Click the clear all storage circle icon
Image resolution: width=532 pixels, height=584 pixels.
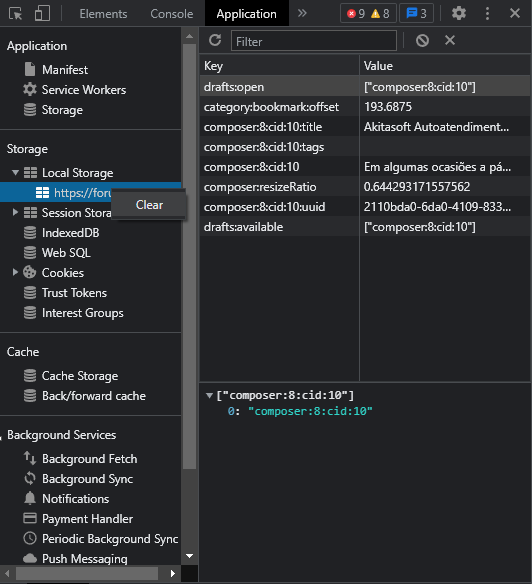click(422, 40)
